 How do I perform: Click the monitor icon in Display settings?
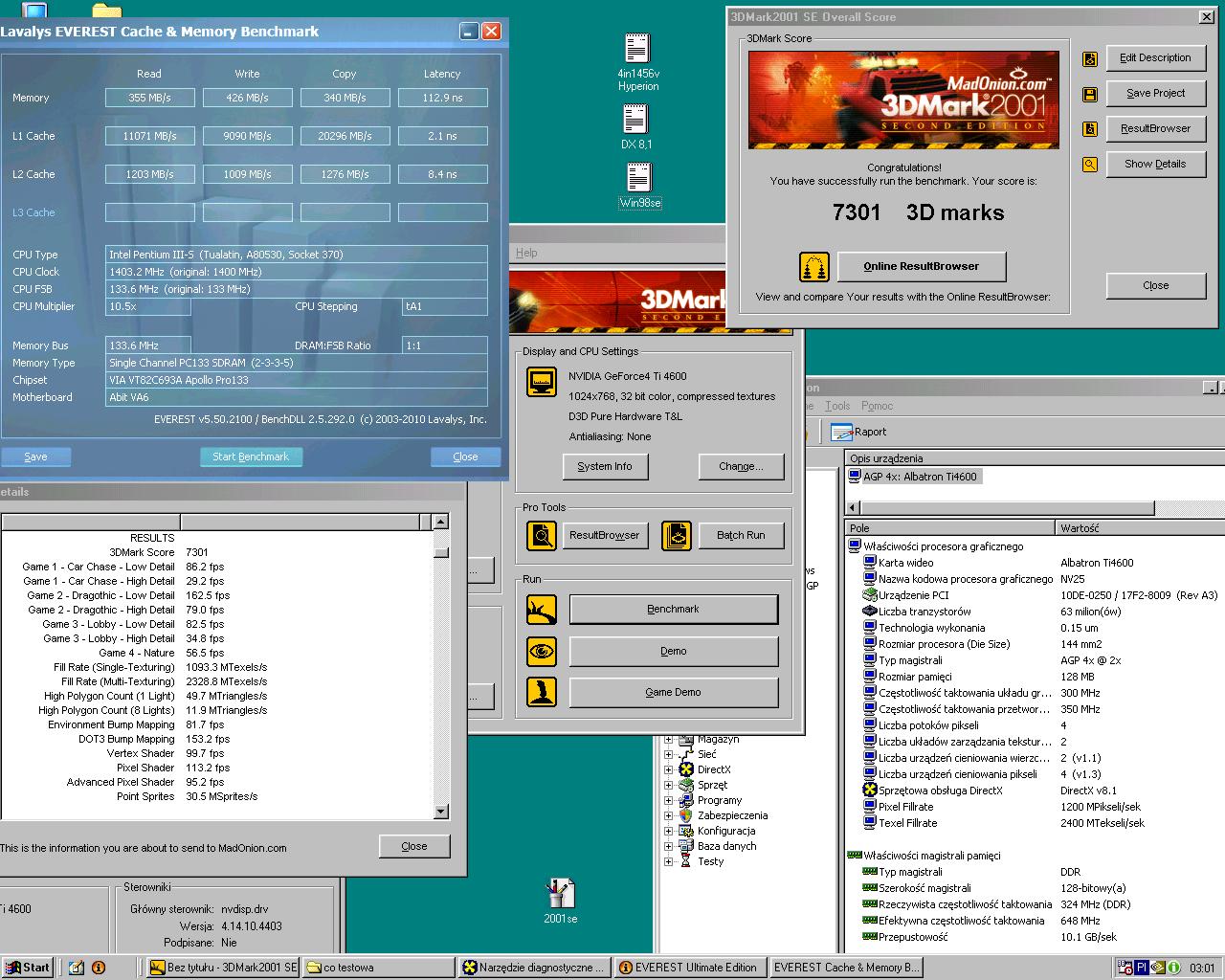click(x=542, y=382)
